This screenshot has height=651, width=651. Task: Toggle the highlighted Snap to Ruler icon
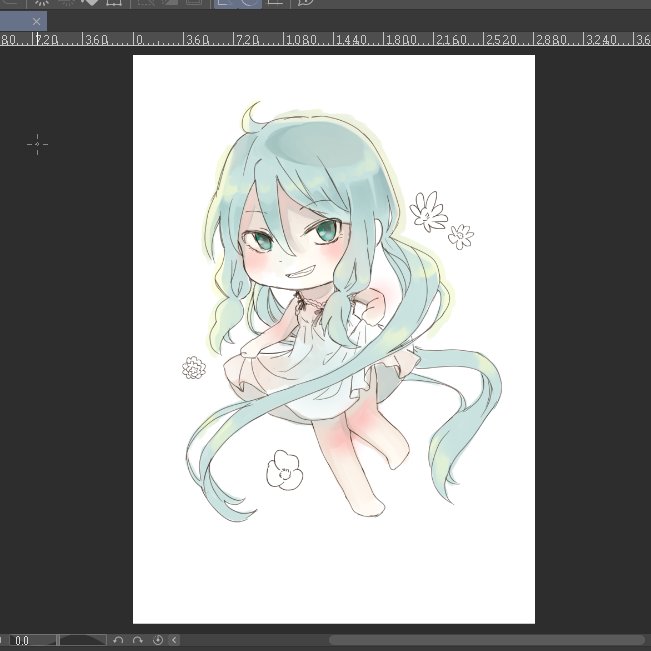click(x=225, y=3)
